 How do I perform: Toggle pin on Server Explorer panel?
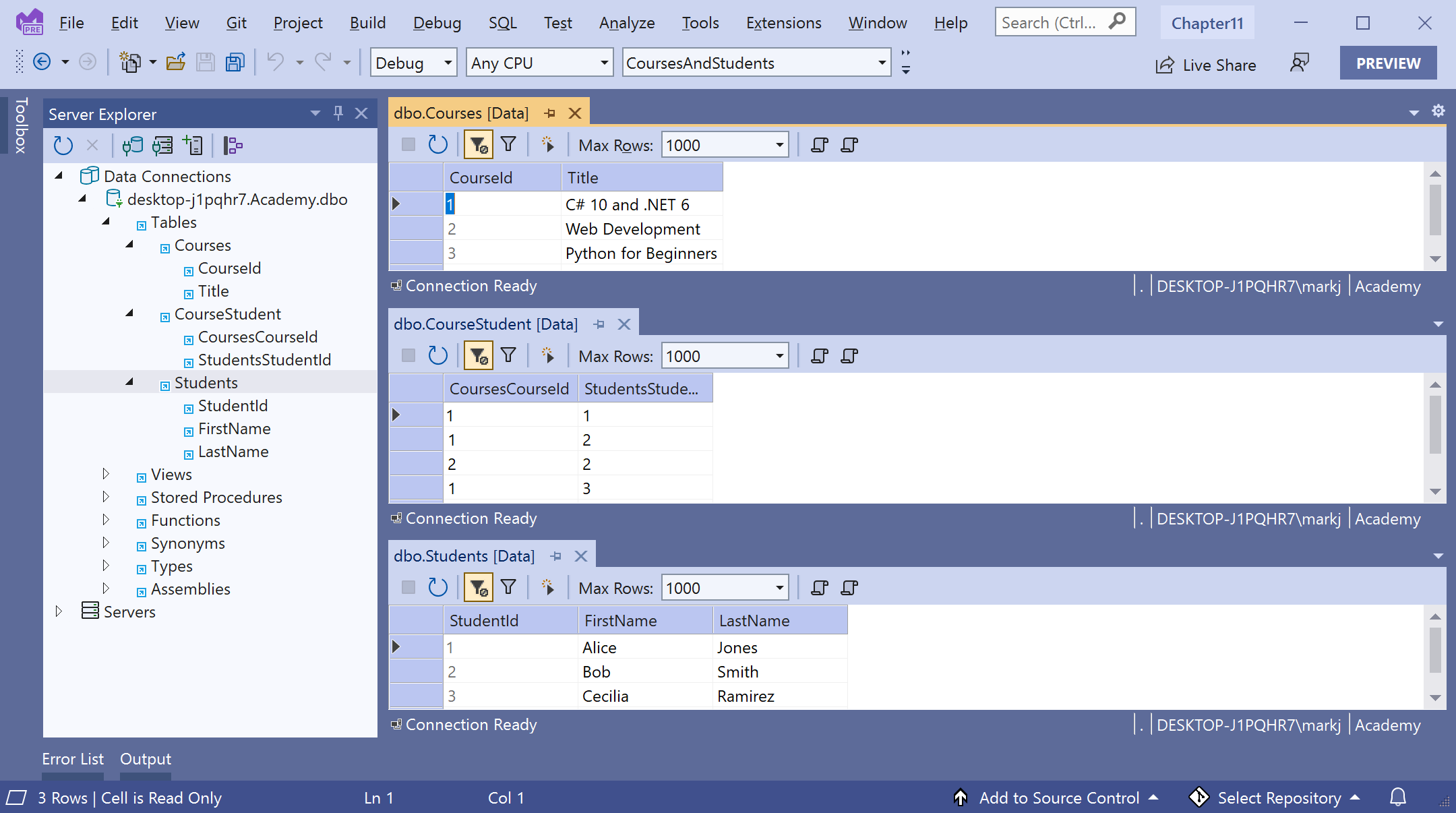pos(338,113)
